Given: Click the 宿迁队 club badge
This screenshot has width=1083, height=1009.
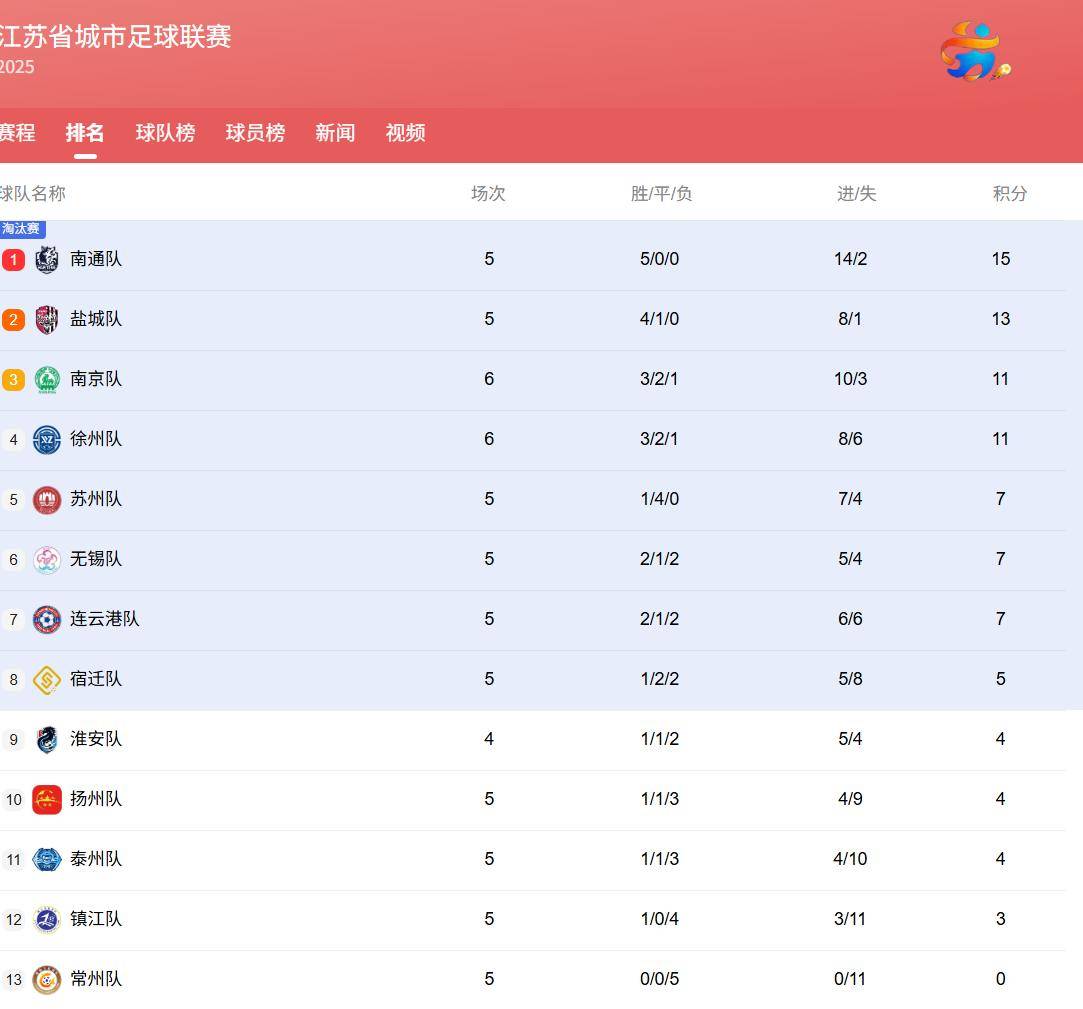Looking at the screenshot, I should pos(46,679).
